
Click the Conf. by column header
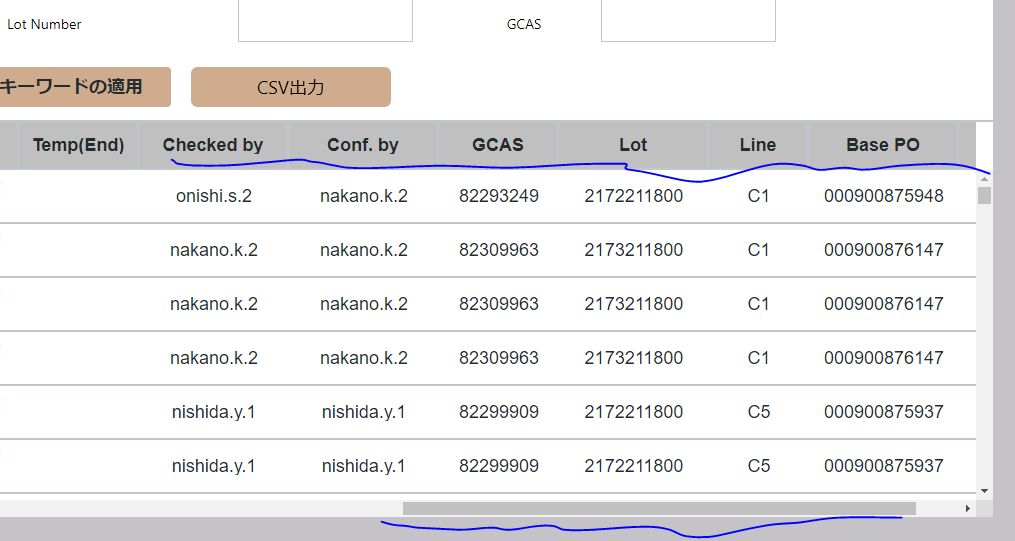(363, 145)
